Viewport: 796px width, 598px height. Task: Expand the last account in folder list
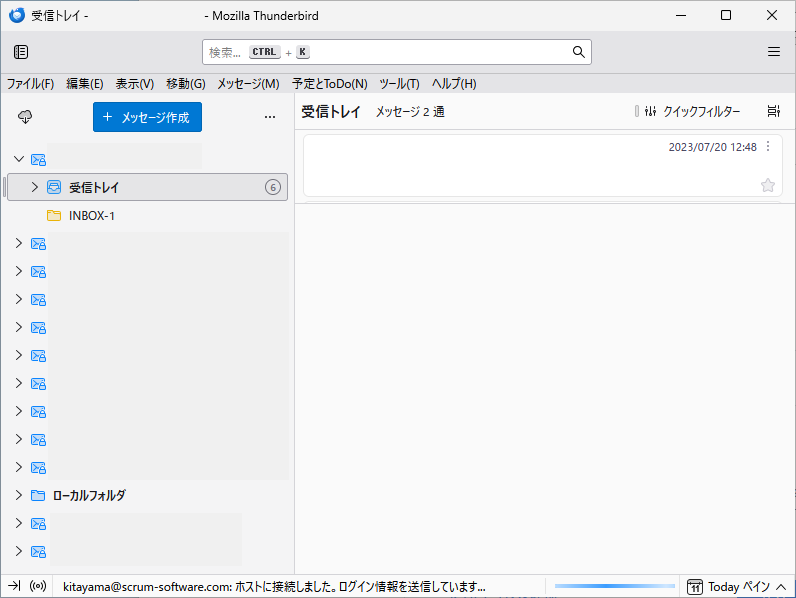(x=19, y=551)
